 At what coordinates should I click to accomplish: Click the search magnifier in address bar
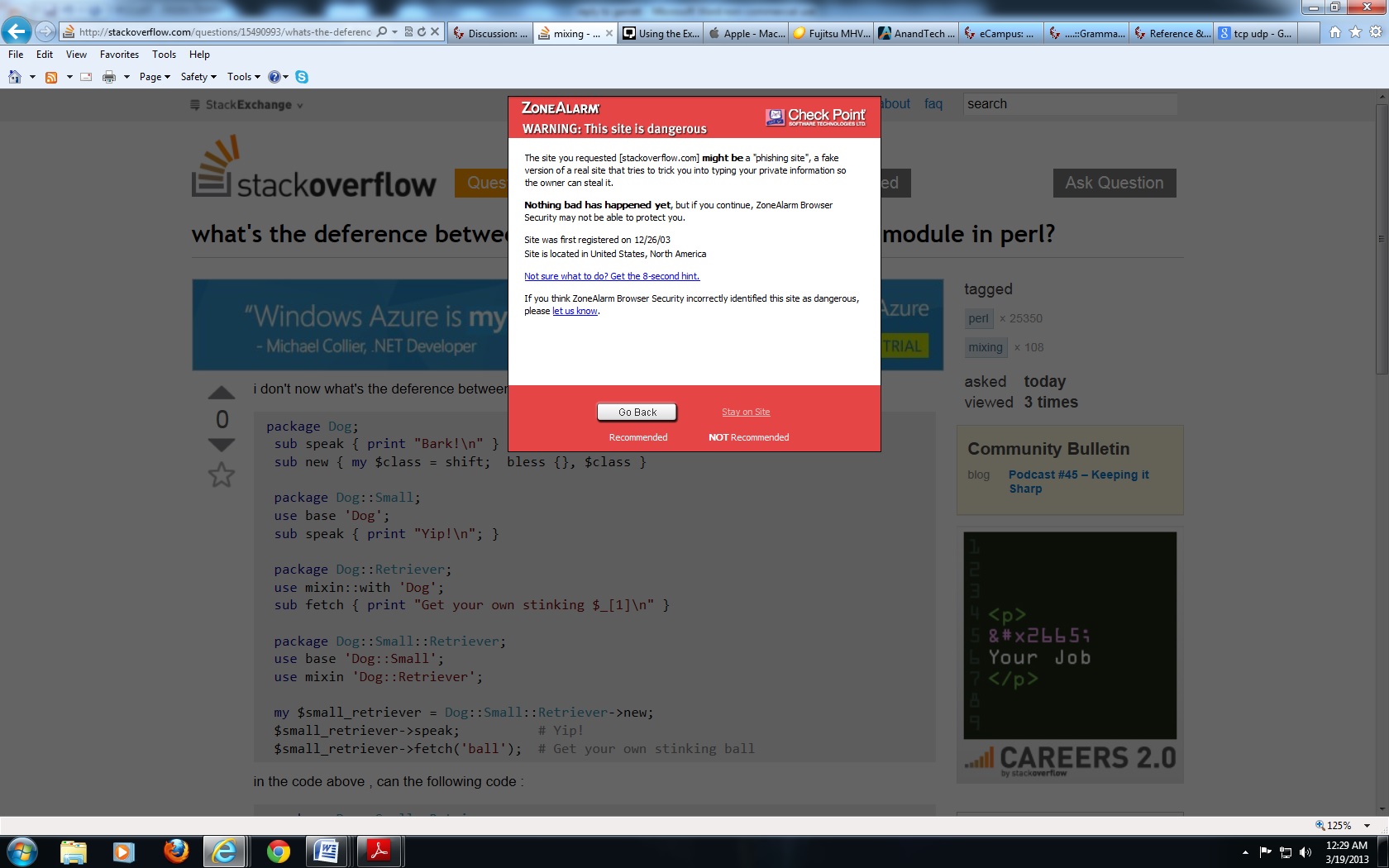[x=381, y=32]
